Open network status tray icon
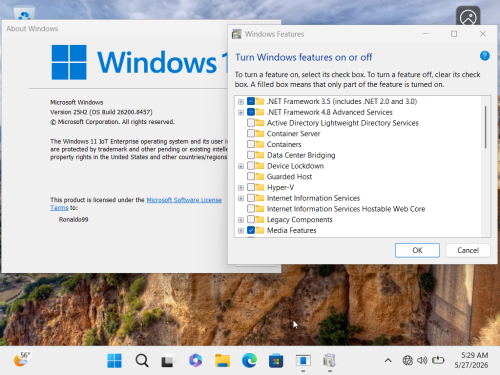 click(x=407, y=360)
